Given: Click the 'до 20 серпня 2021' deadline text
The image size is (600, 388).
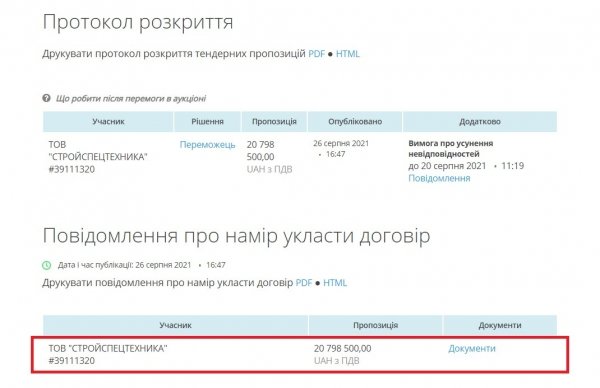Looking at the screenshot, I should coord(447,166).
